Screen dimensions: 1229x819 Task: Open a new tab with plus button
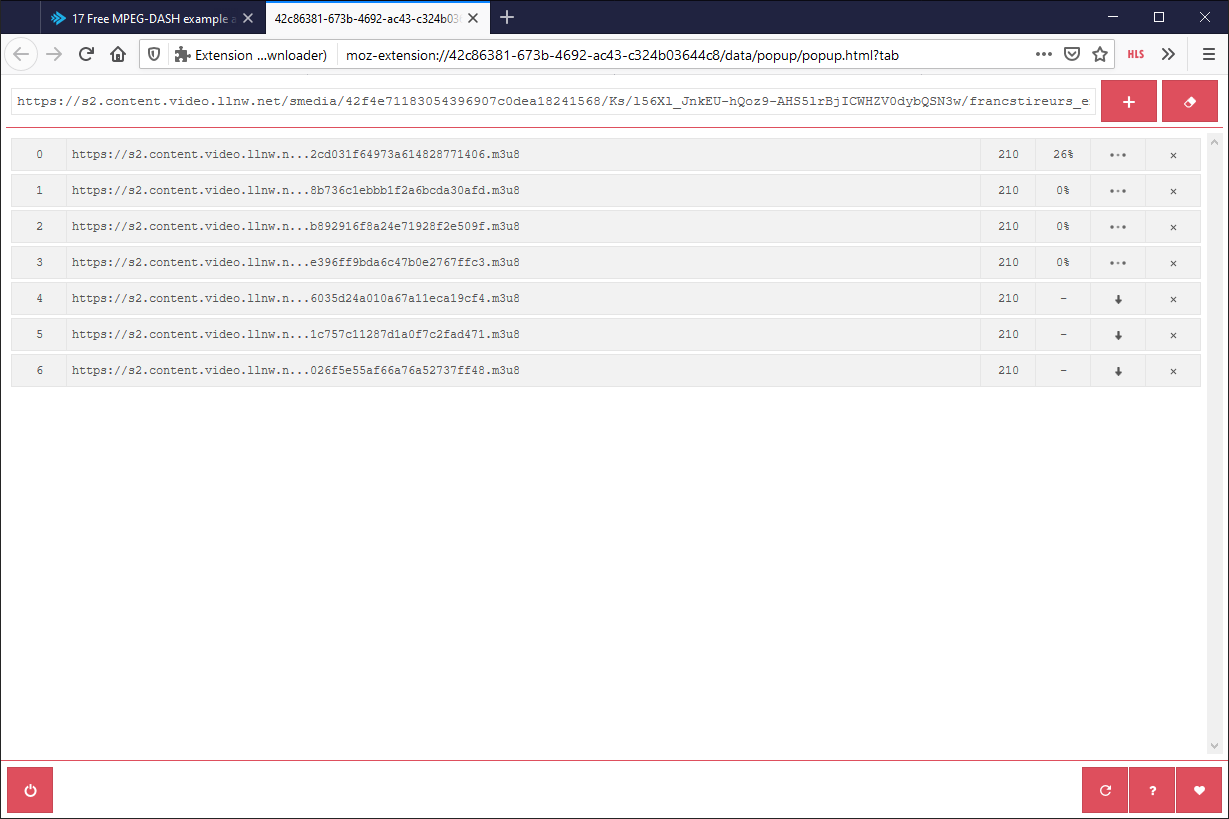507,17
